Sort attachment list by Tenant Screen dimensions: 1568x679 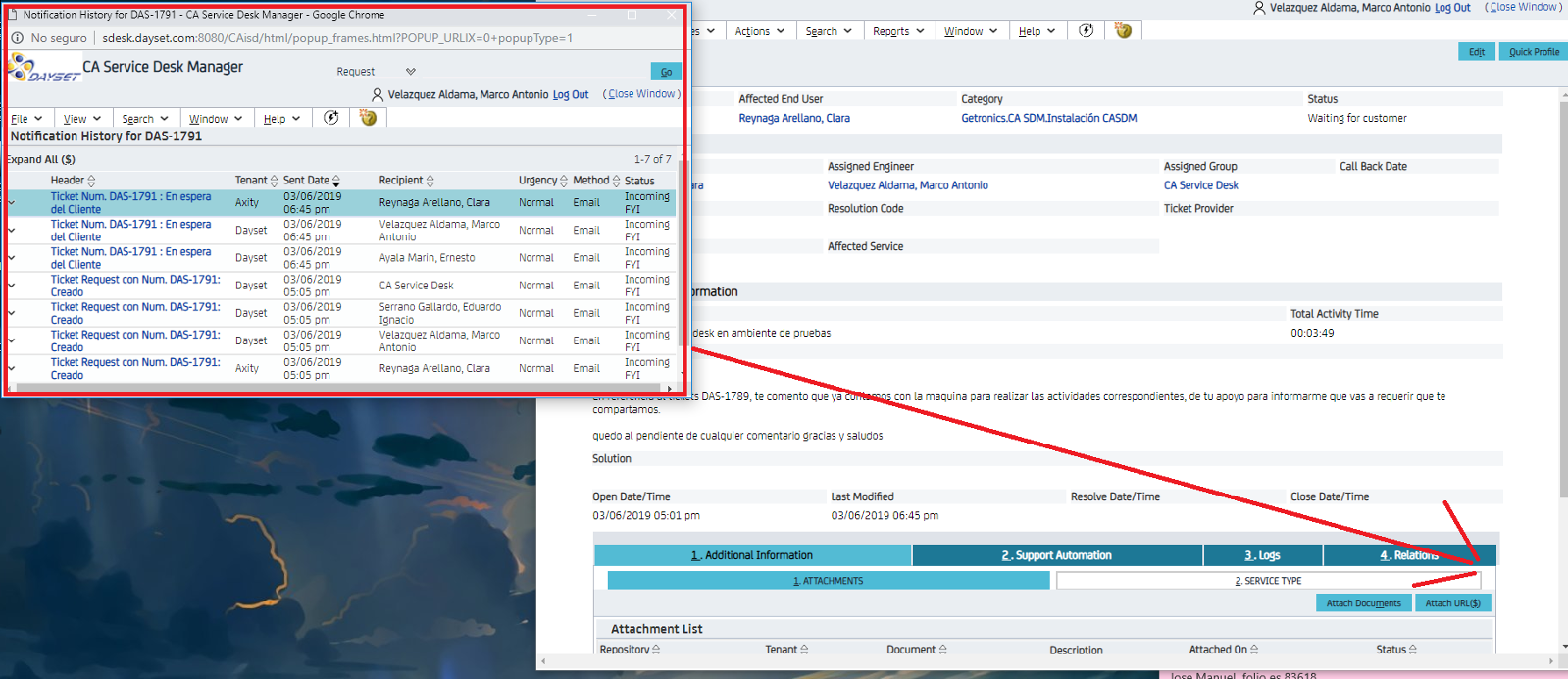pos(804,650)
